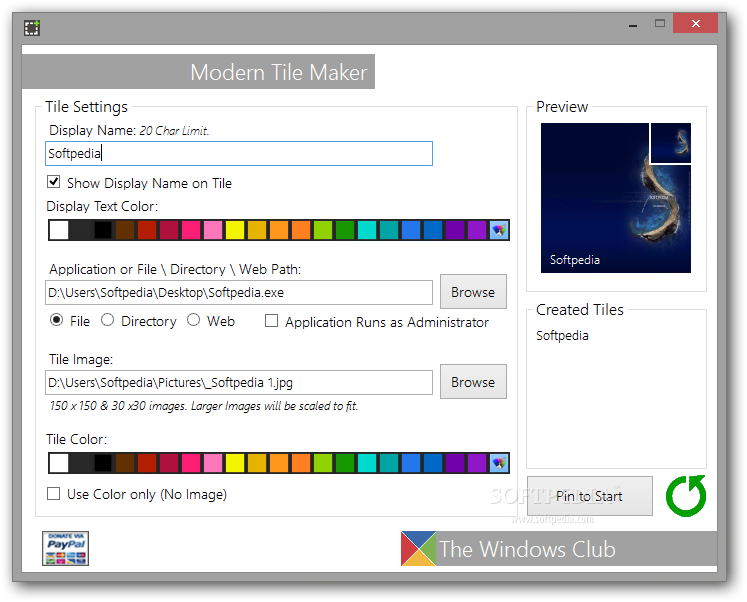
Task: Enable Application Runs as Administrator
Action: 271,321
